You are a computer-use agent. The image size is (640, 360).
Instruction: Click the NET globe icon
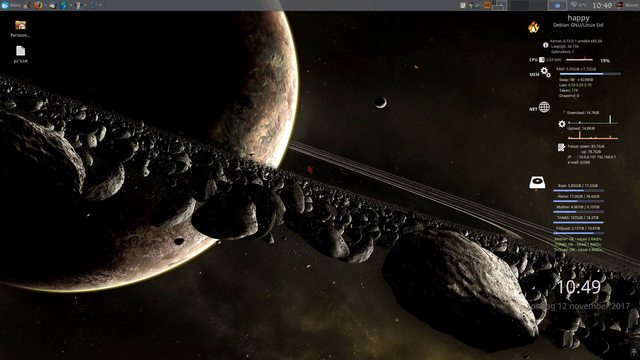click(544, 107)
